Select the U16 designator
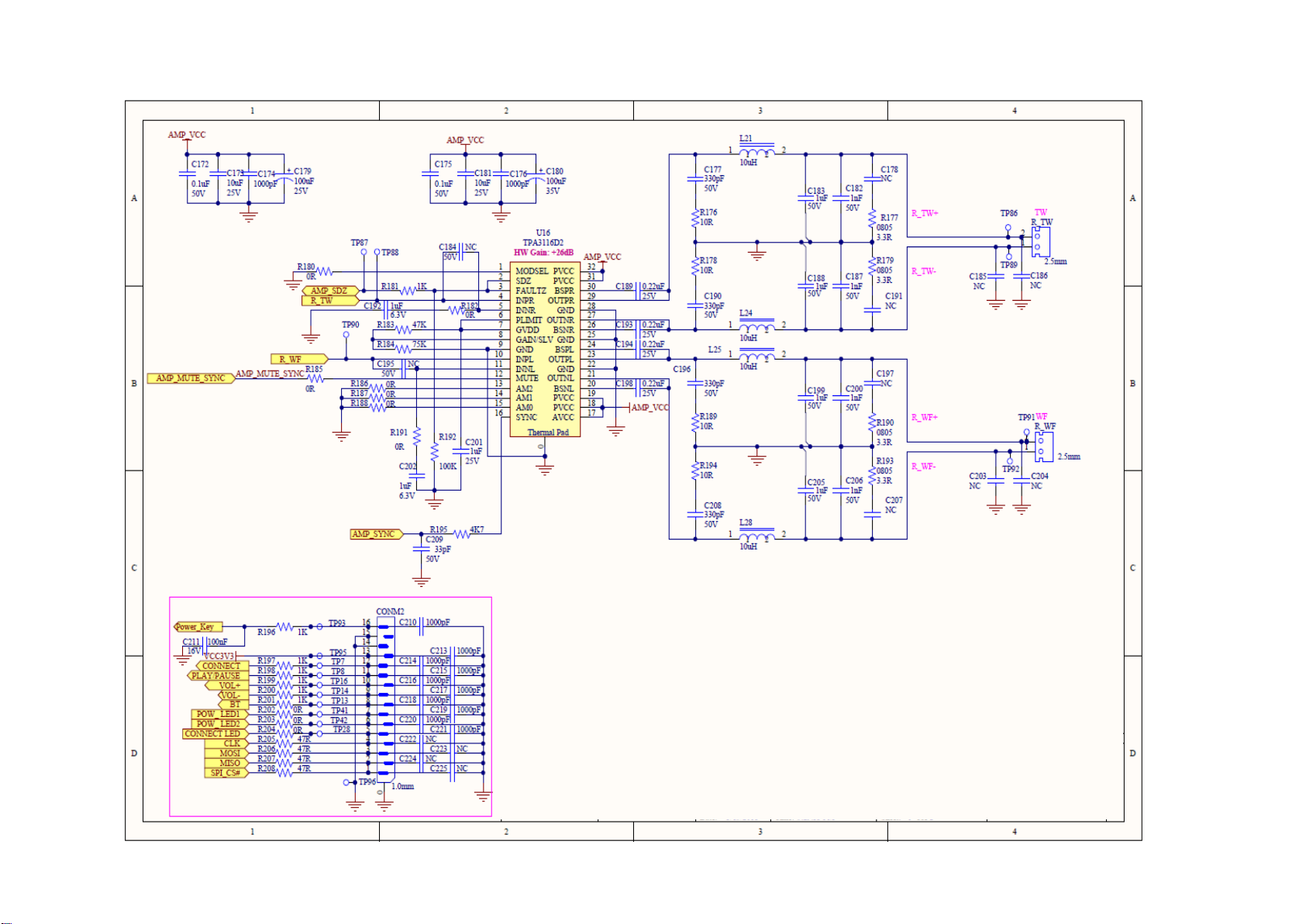Screen dimensions: 1306x924 (543, 233)
